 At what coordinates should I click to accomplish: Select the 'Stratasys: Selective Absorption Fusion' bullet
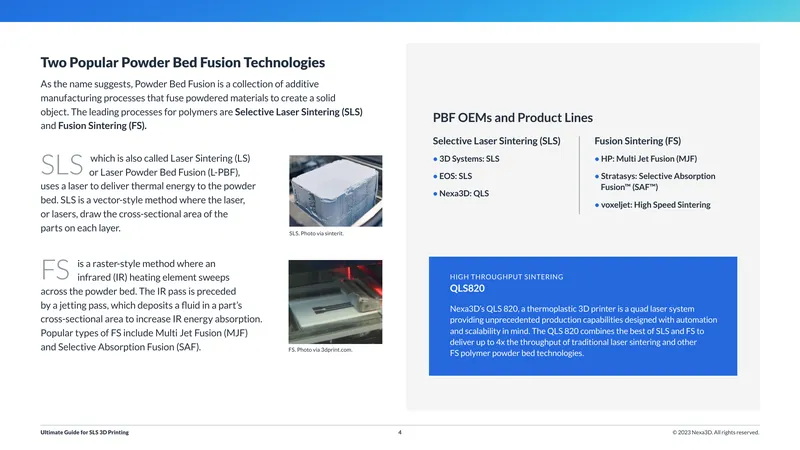click(655, 182)
